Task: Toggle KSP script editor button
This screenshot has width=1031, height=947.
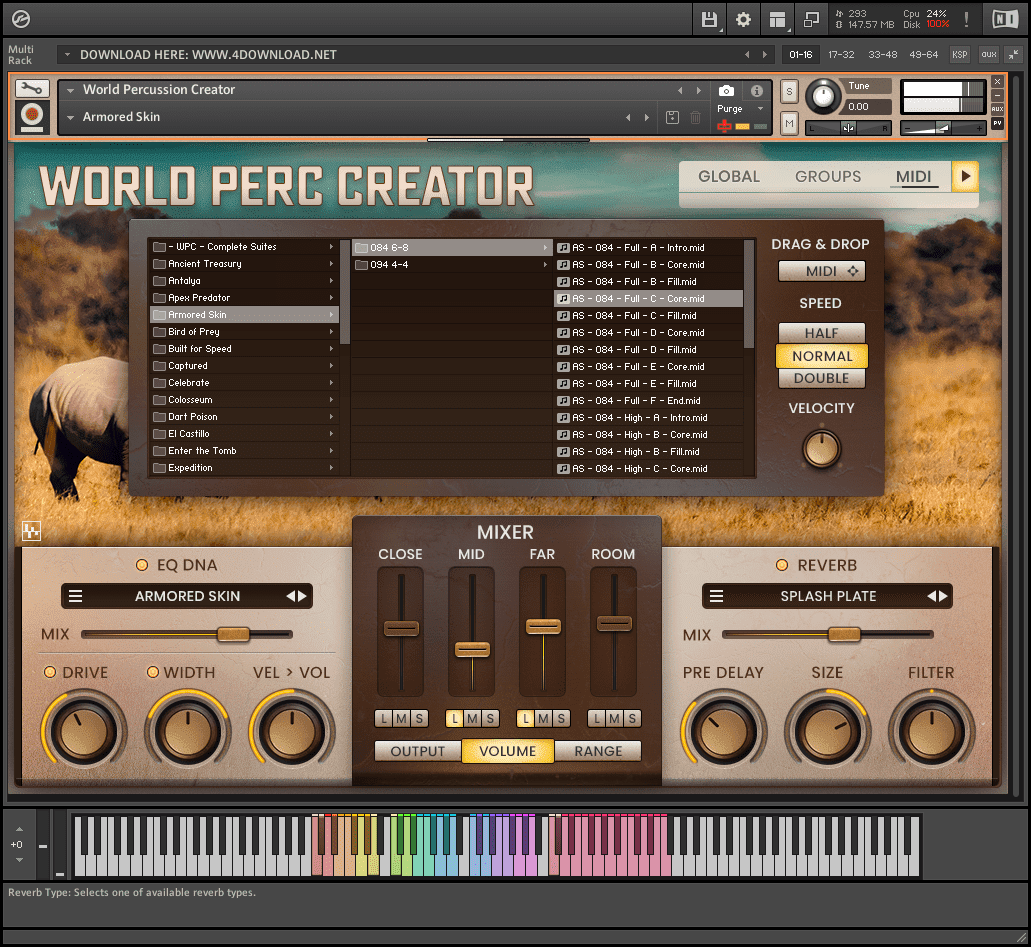Action: [x=960, y=55]
